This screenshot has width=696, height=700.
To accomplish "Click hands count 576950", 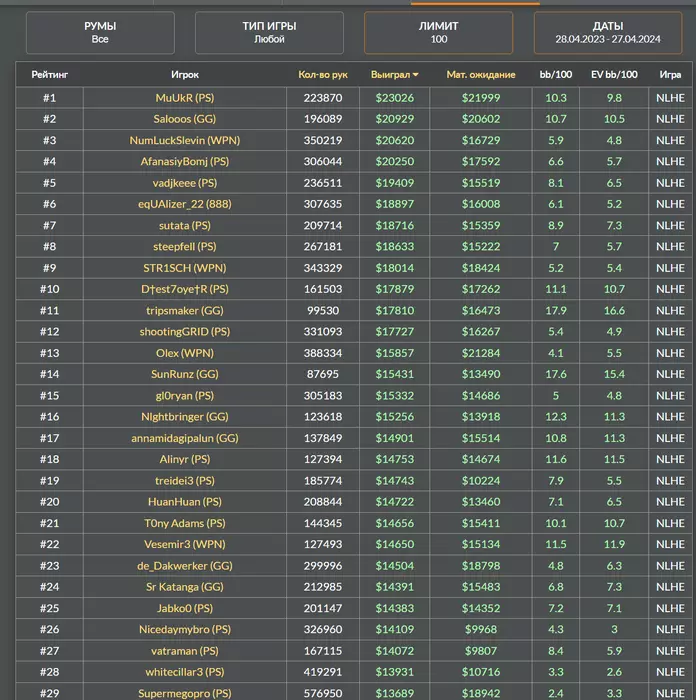I will pos(323,693).
